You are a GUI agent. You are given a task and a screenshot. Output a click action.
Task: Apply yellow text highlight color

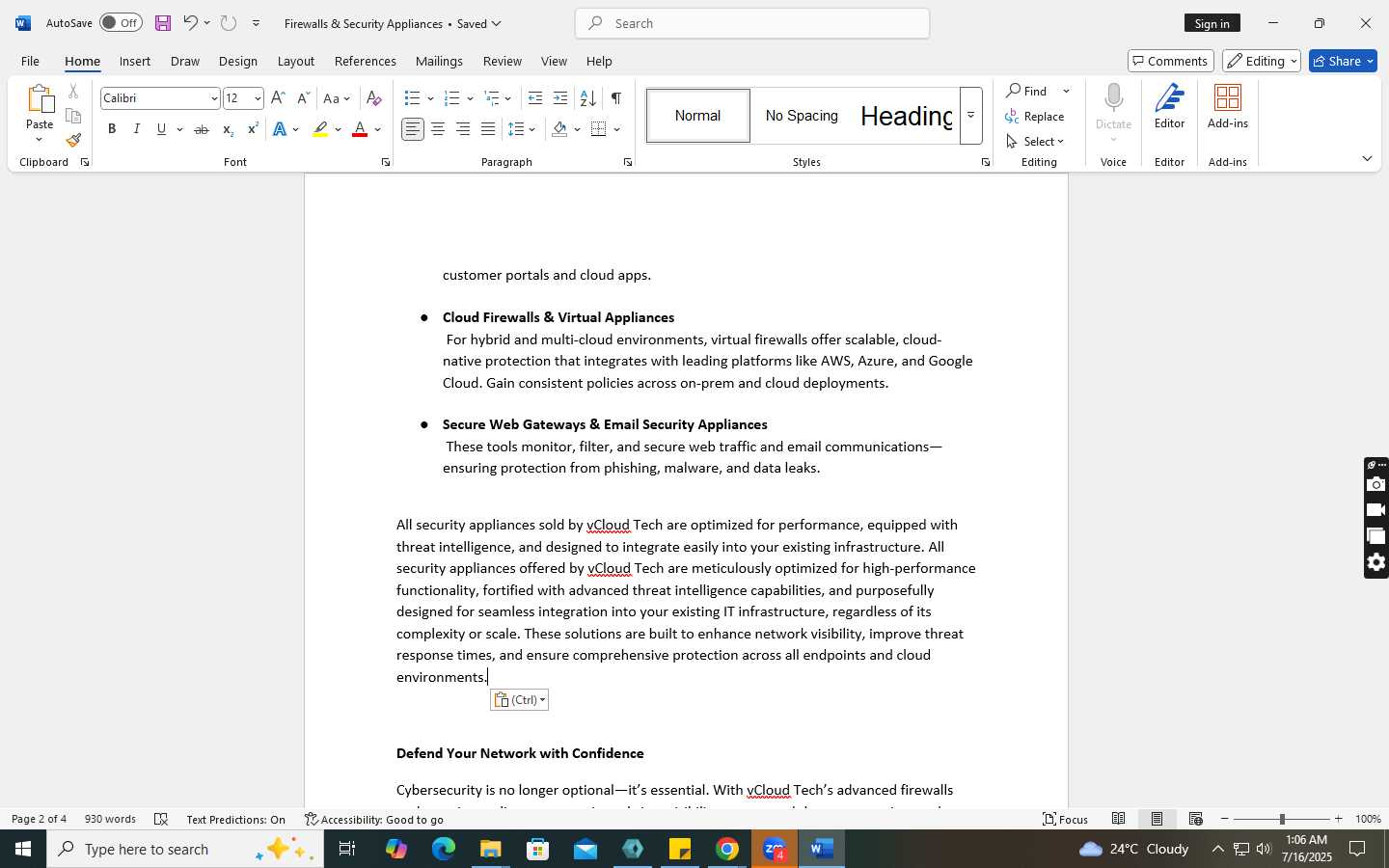(320, 129)
